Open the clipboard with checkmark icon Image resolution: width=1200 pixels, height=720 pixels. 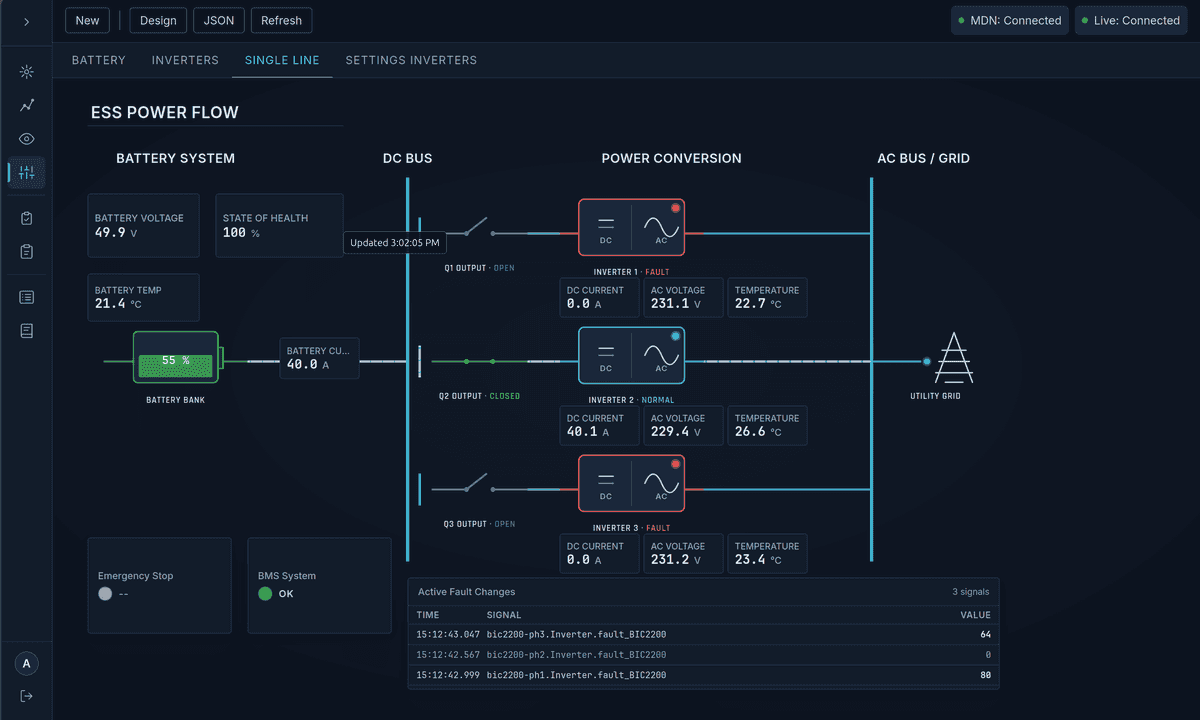[x=27, y=218]
